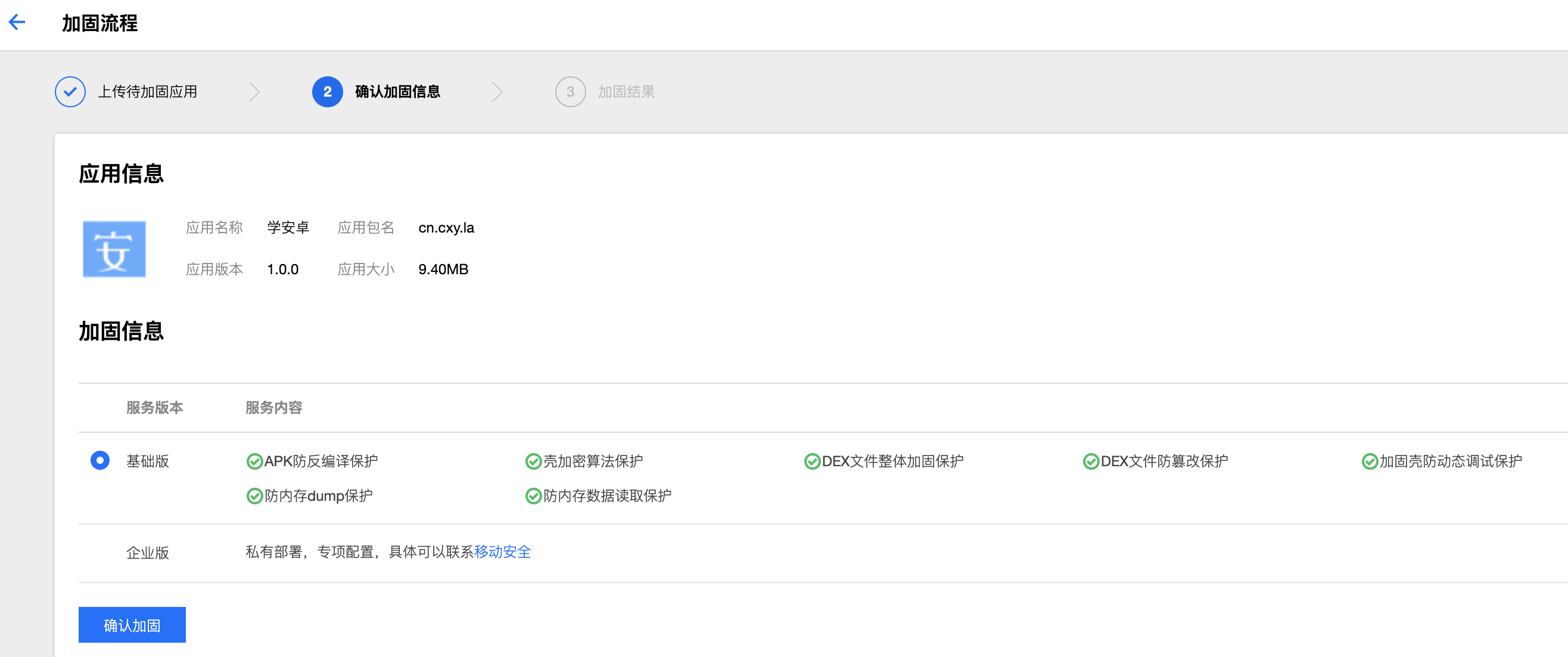This screenshot has width=1568, height=657.
Task: Click green check beside APK防反编译保护
Action: (254, 461)
